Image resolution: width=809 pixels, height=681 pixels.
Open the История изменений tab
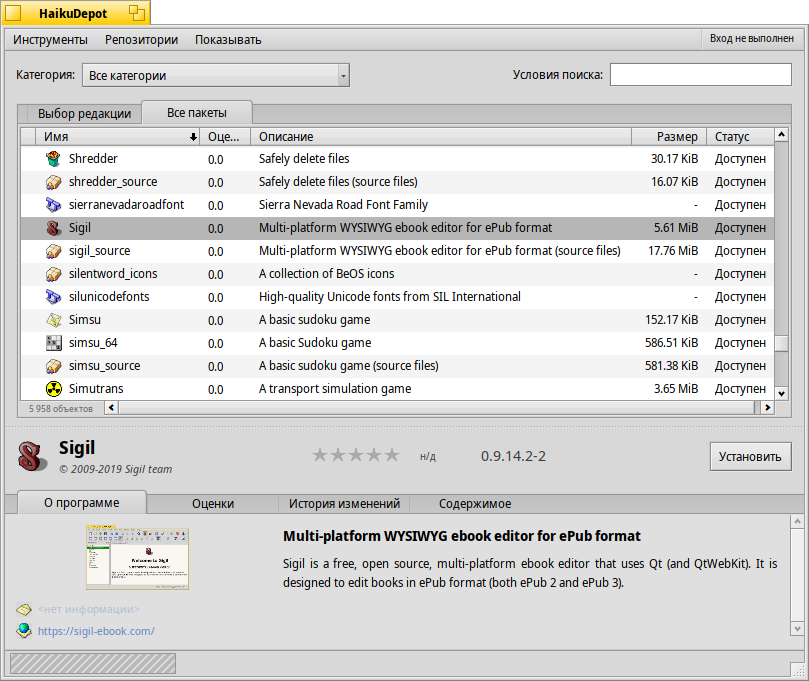(x=344, y=504)
